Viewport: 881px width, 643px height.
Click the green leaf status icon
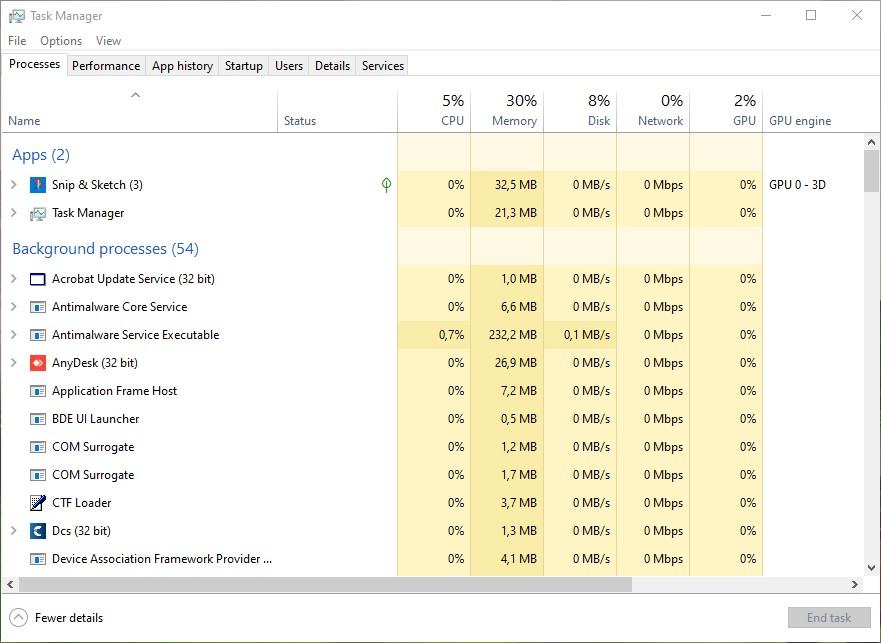pyautogui.click(x=386, y=185)
